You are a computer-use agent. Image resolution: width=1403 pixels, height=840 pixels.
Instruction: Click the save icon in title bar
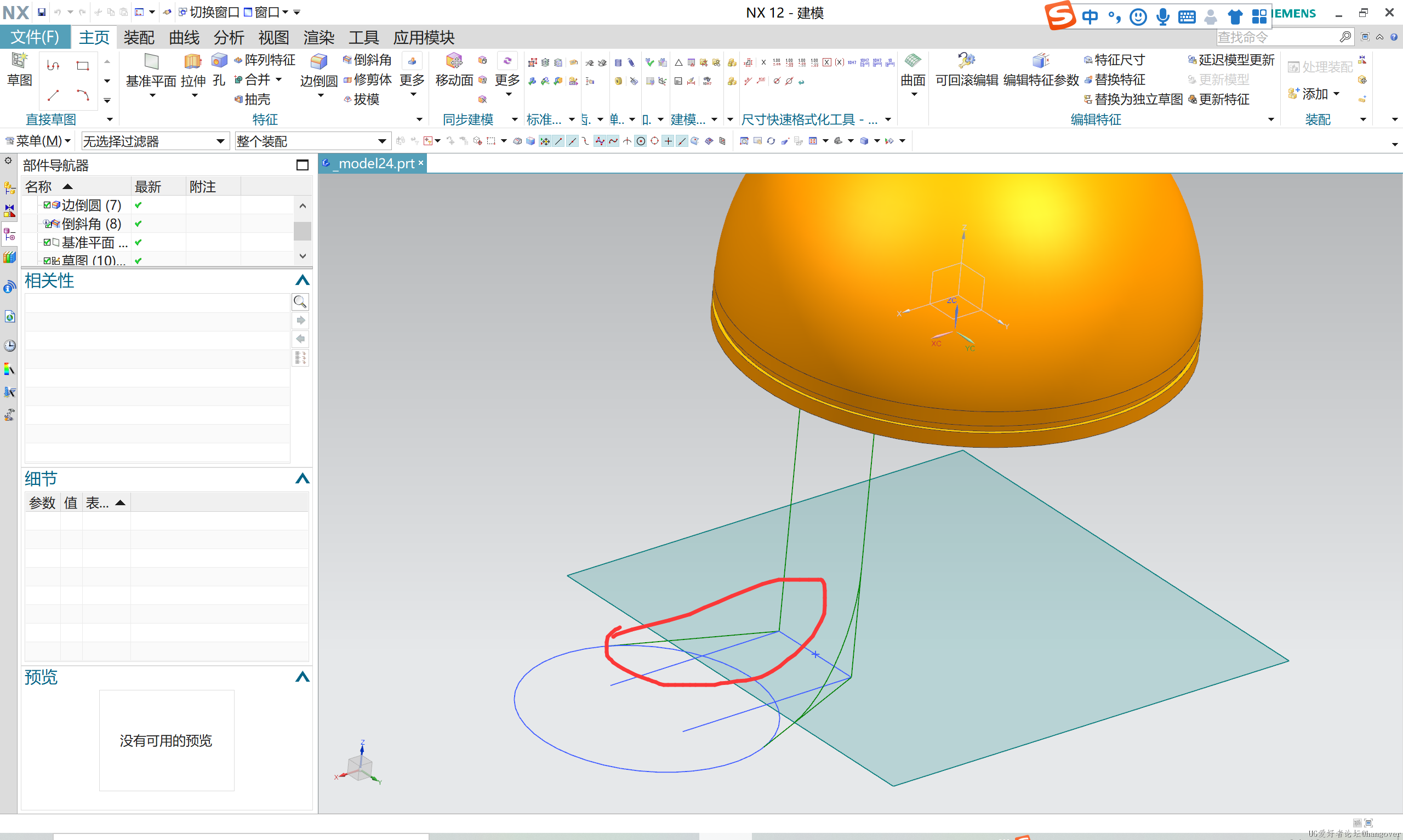(x=41, y=12)
